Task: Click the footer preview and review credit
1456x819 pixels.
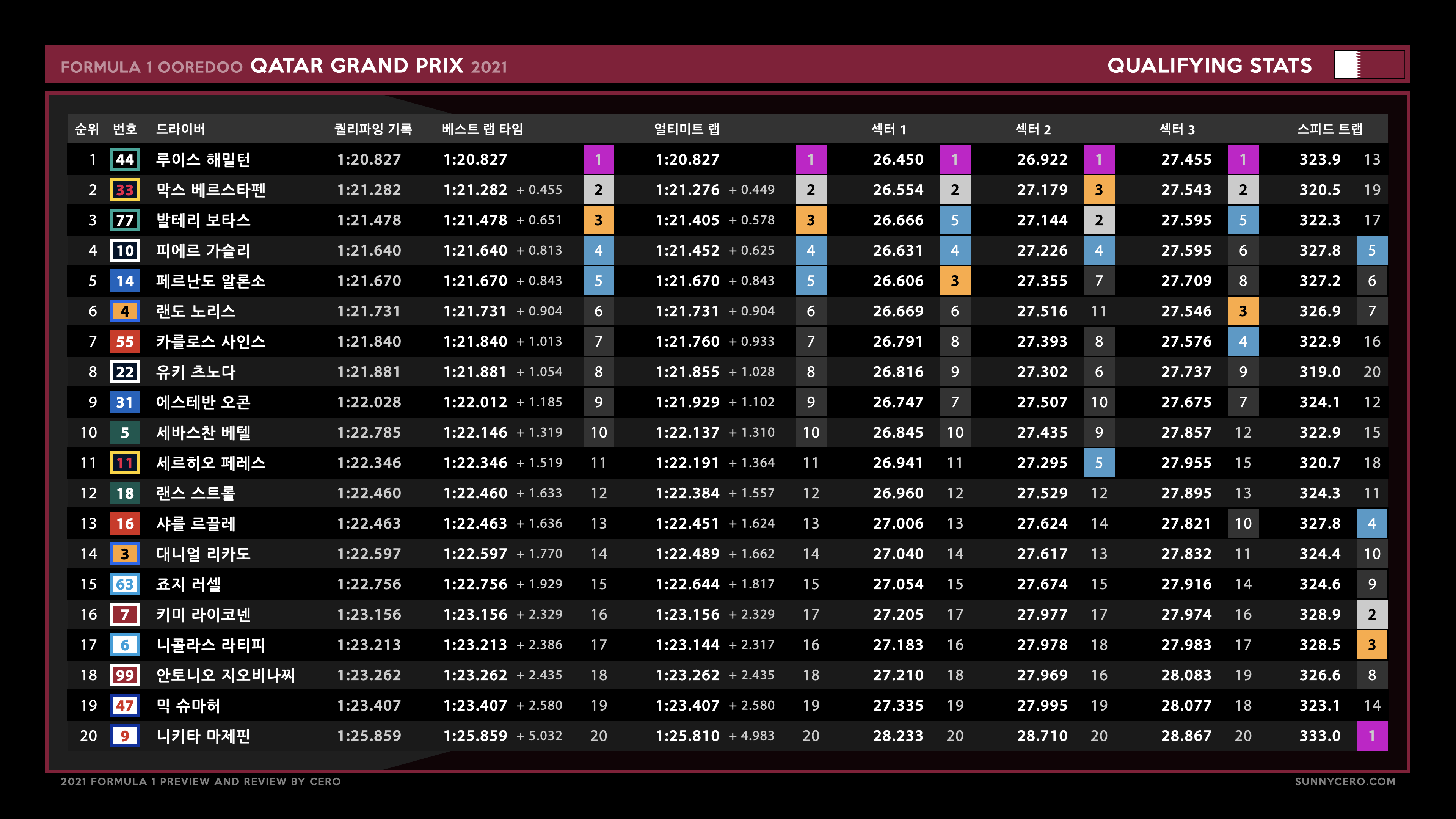Action: pos(201,781)
